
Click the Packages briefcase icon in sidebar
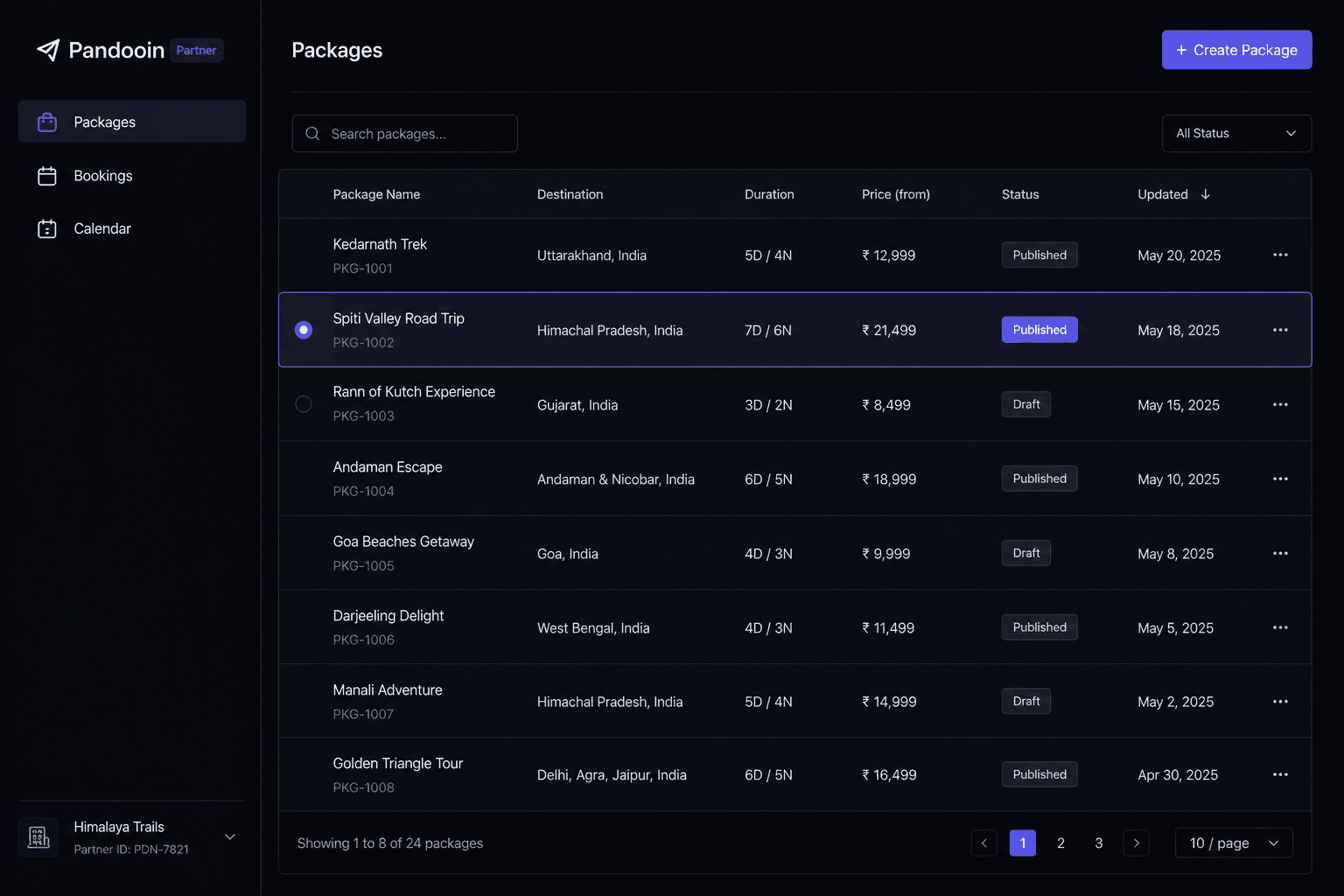point(47,122)
